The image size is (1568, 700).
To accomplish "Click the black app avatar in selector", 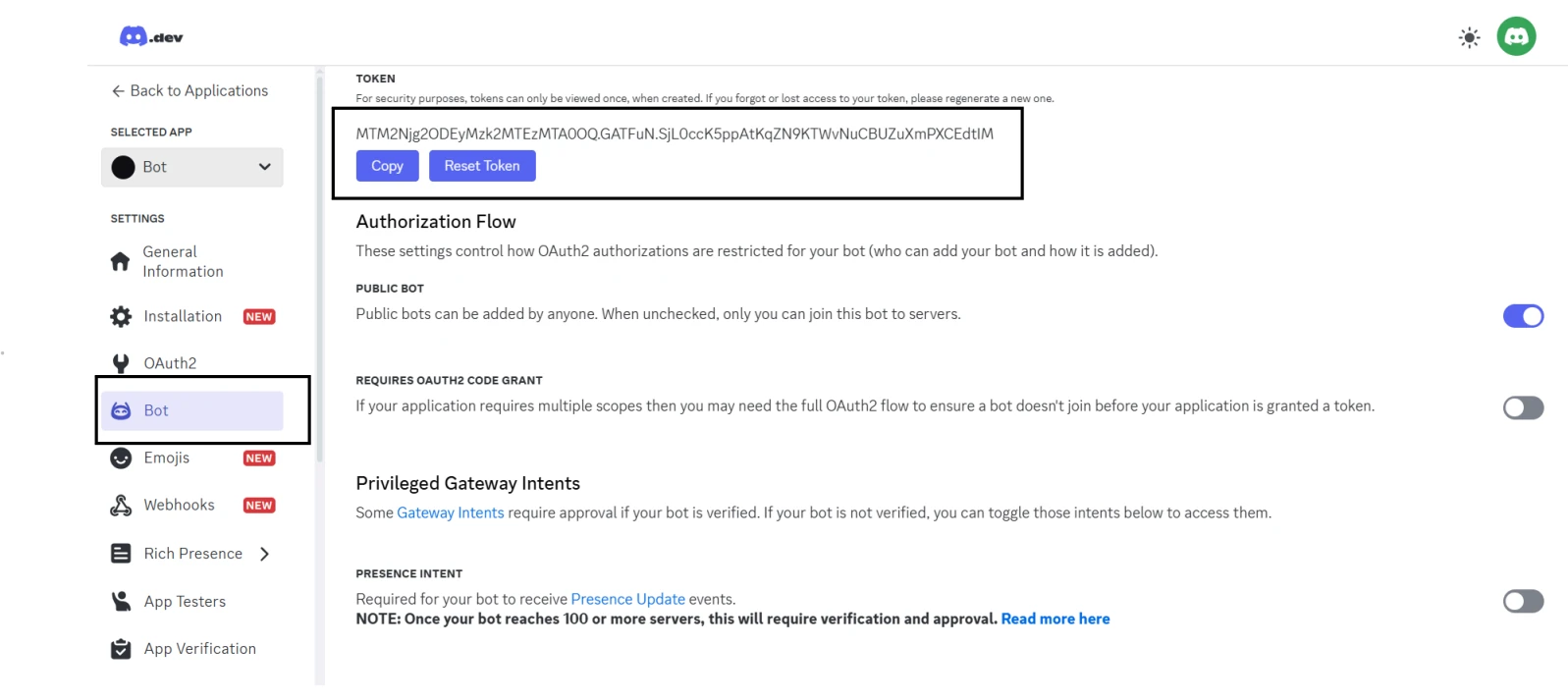I will coord(123,167).
